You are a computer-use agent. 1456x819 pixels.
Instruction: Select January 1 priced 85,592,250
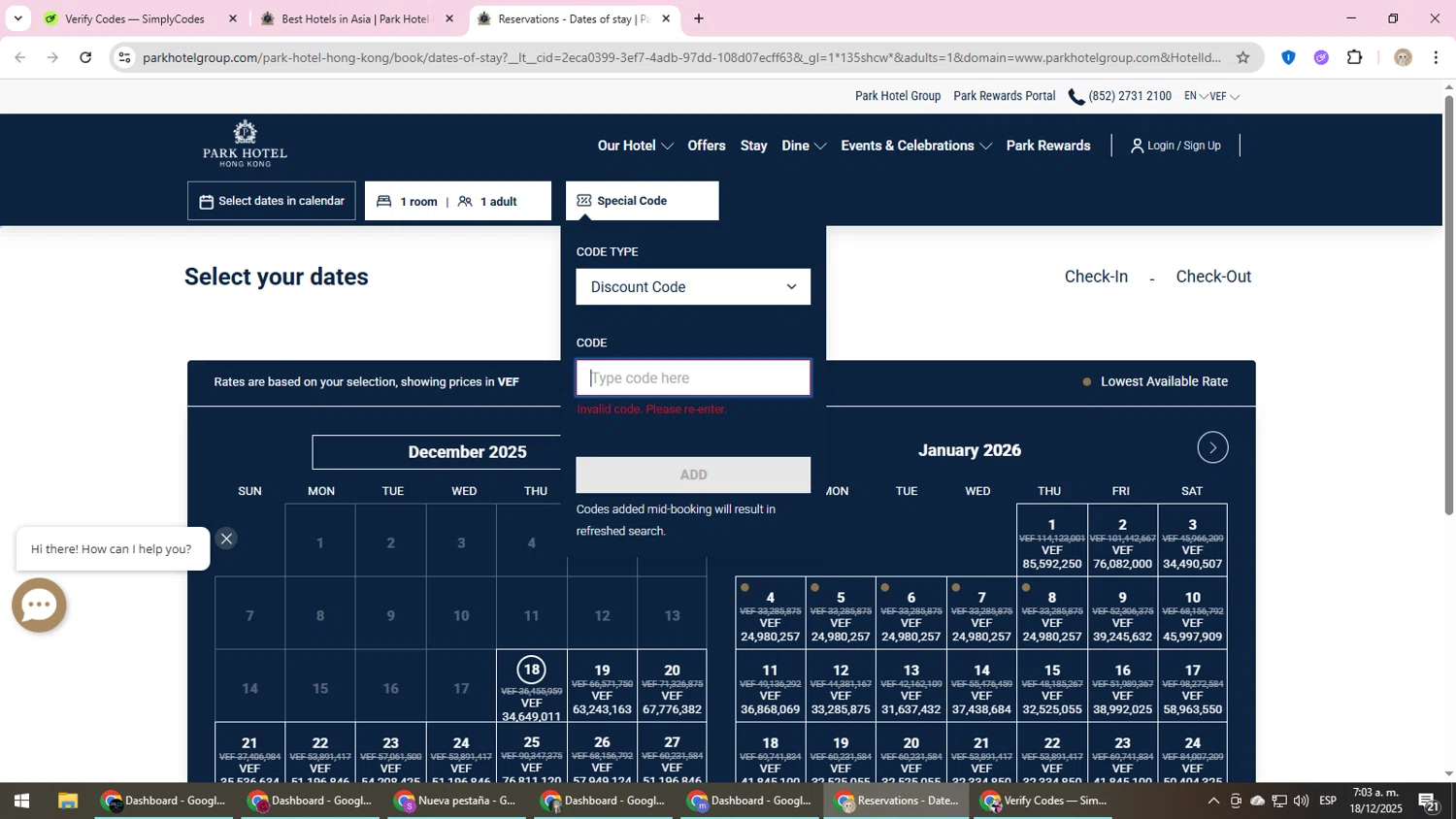pos(1051,541)
